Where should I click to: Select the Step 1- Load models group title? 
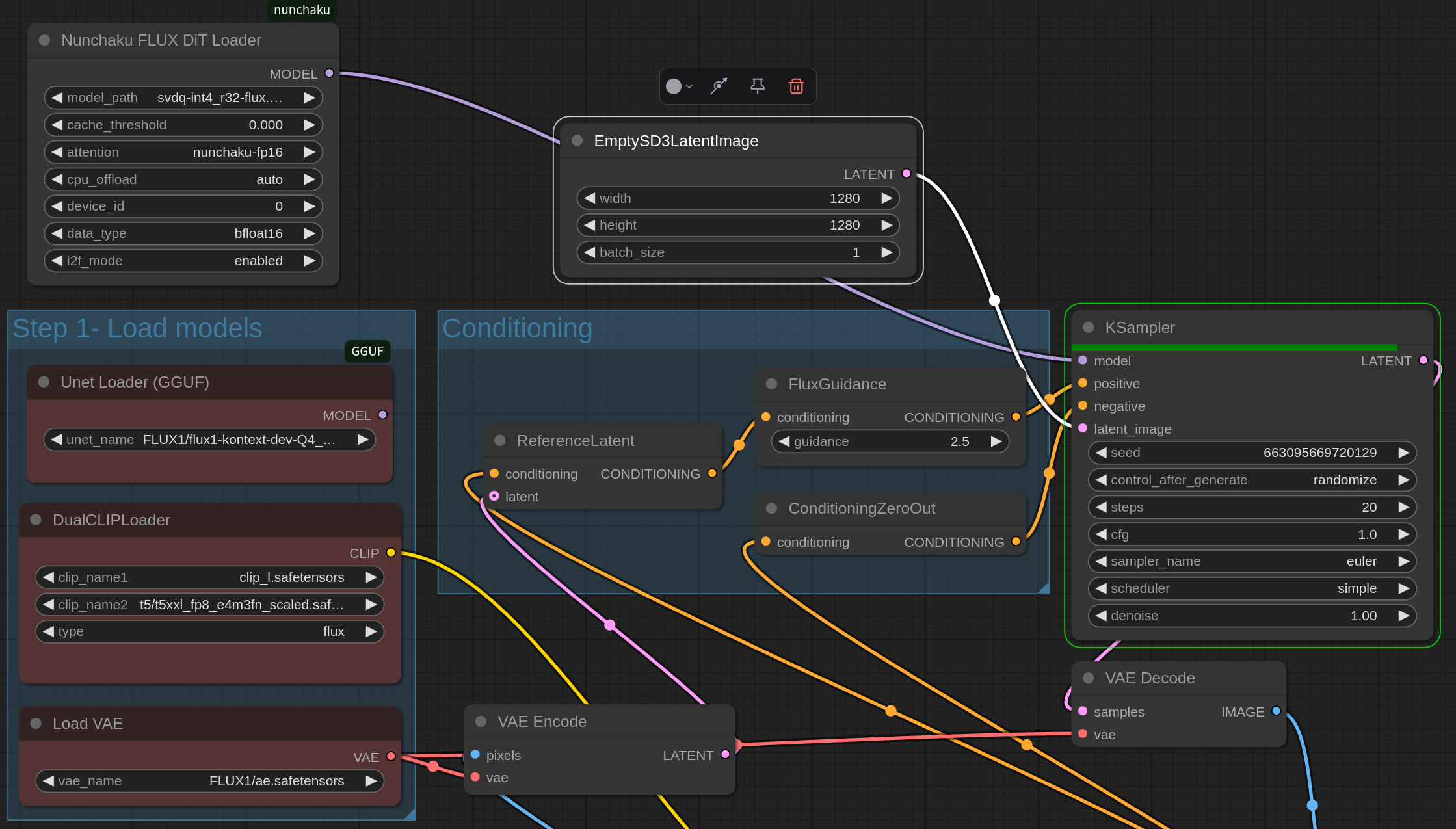[137, 328]
